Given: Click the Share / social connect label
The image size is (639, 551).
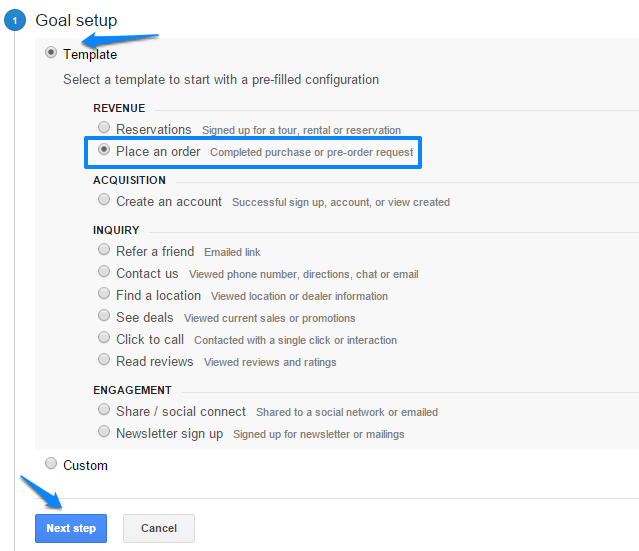Looking at the screenshot, I should [x=181, y=411].
